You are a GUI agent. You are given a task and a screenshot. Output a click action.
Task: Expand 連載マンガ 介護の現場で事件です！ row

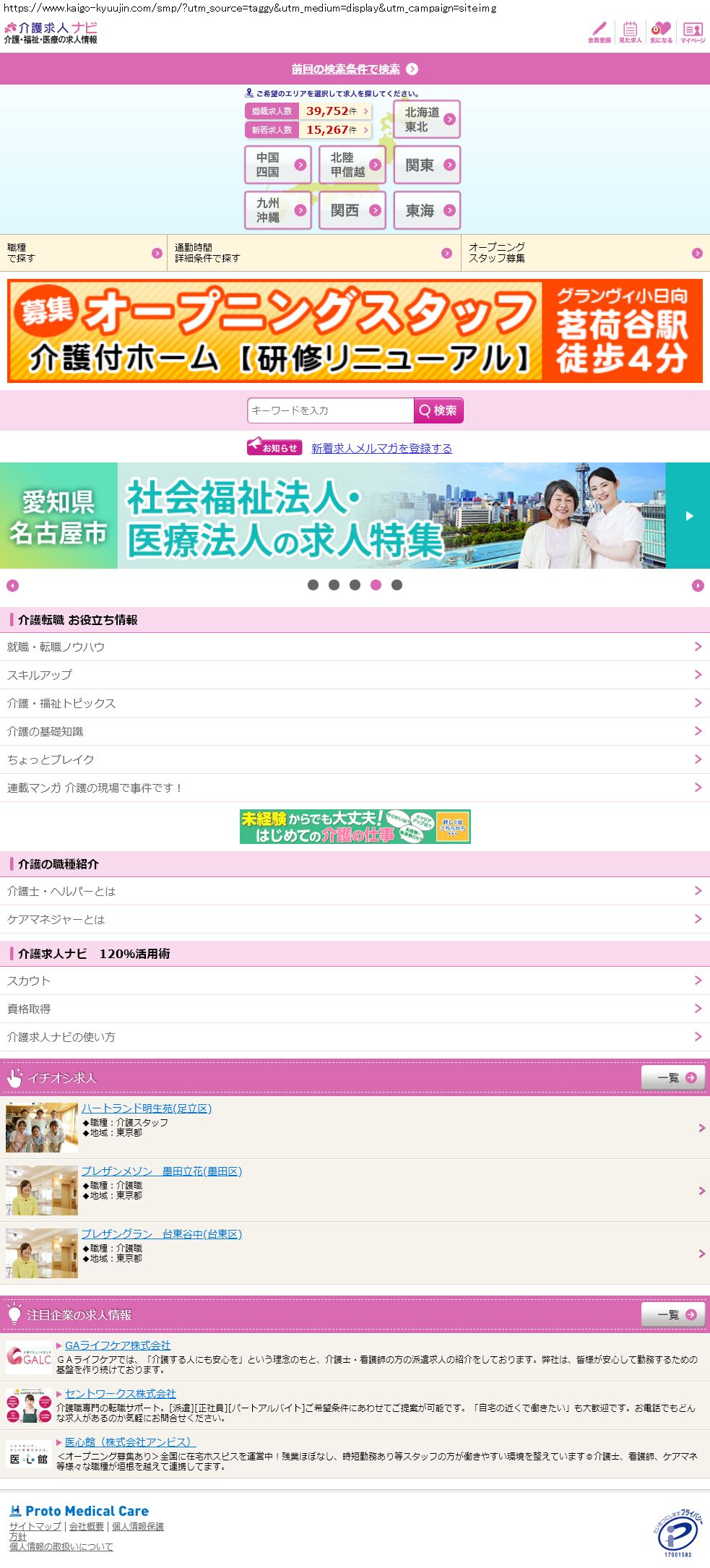(355, 788)
